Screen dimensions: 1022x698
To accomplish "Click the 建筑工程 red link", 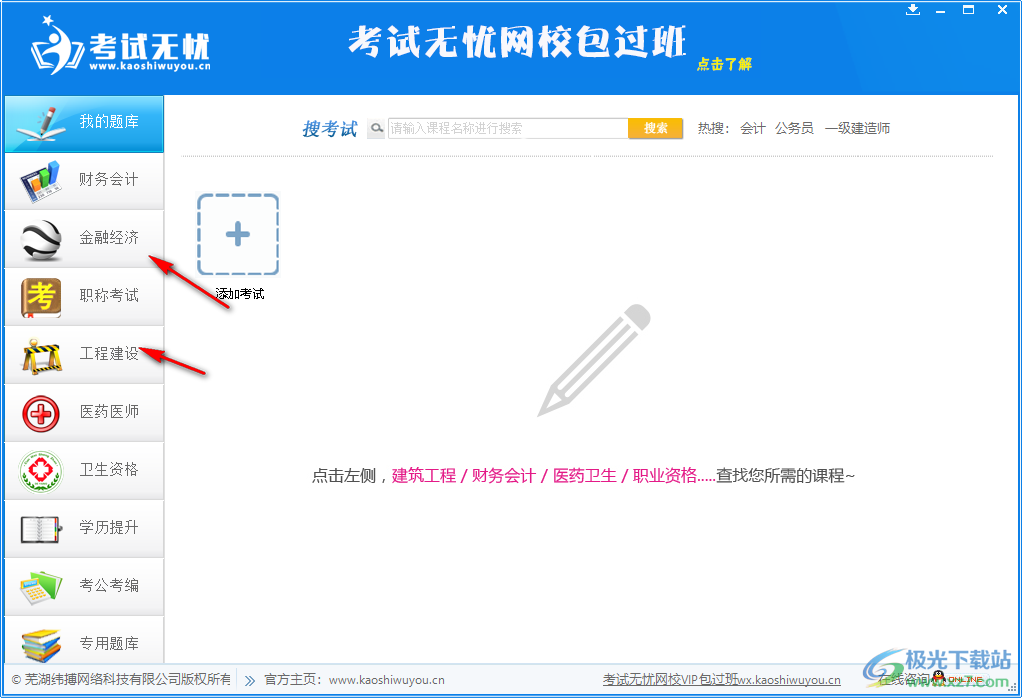I will click(424, 476).
